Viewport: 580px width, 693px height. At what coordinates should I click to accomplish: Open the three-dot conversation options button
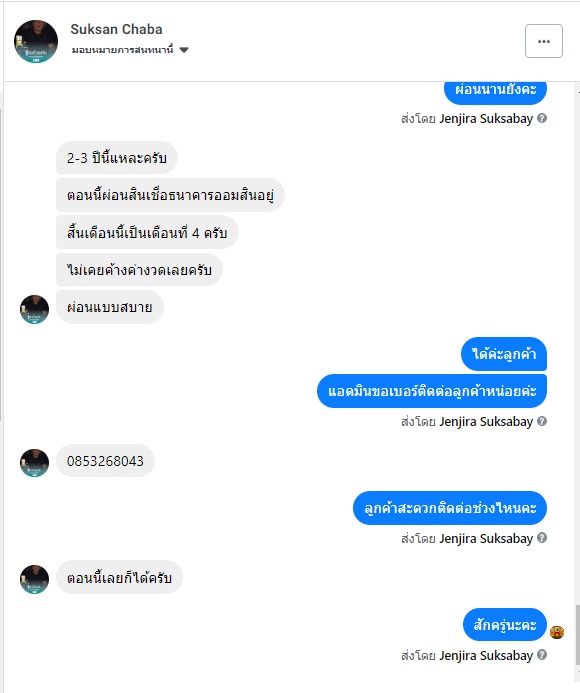(544, 41)
